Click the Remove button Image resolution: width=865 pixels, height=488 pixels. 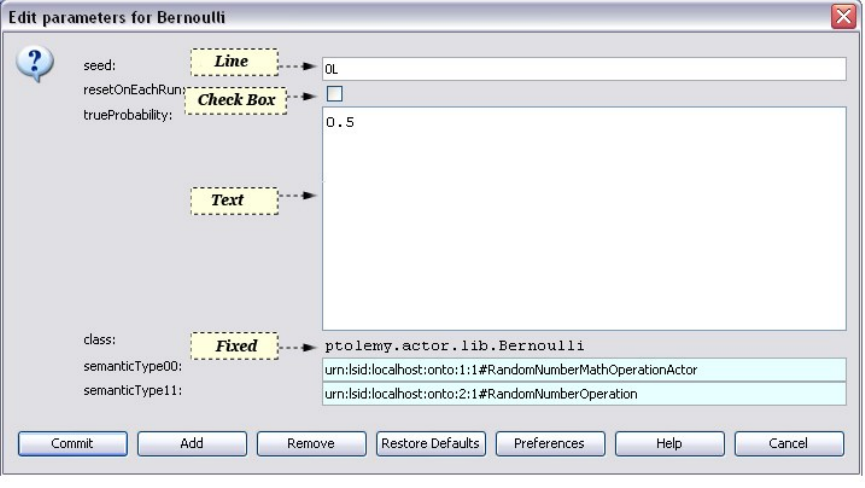(311, 443)
